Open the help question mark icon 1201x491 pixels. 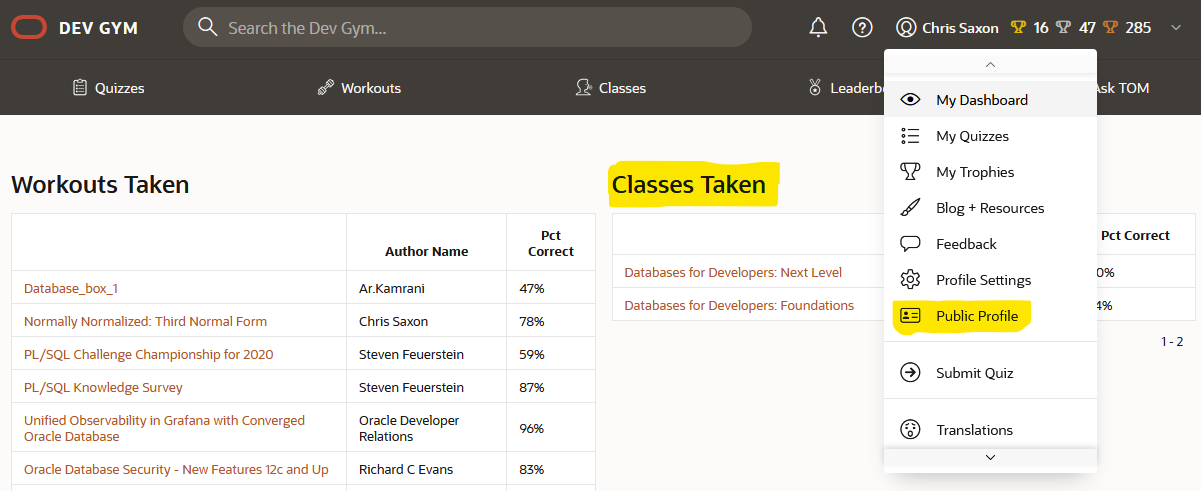[x=862, y=28]
